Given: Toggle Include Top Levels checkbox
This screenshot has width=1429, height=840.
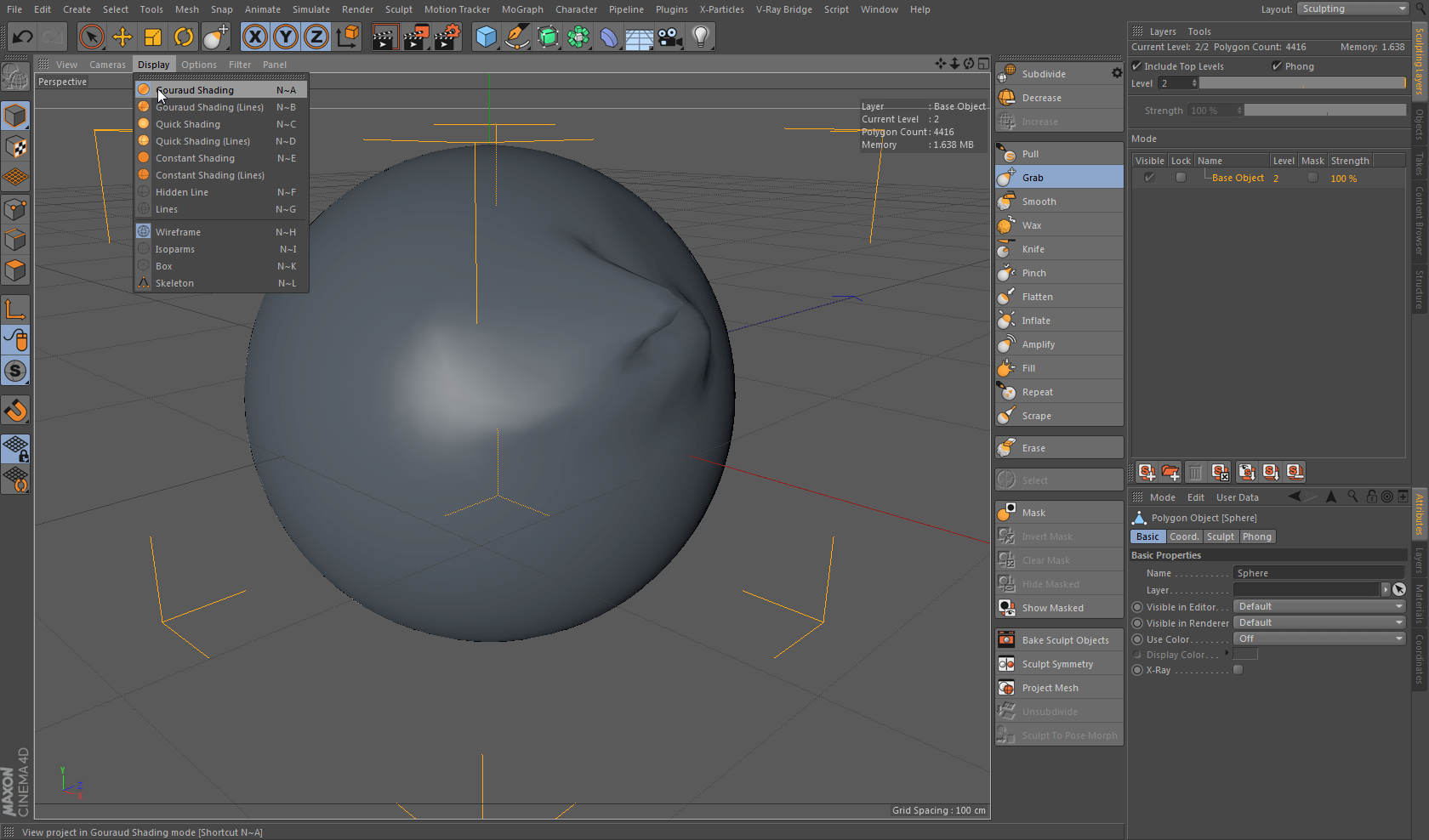Looking at the screenshot, I should tap(1136, 65).
